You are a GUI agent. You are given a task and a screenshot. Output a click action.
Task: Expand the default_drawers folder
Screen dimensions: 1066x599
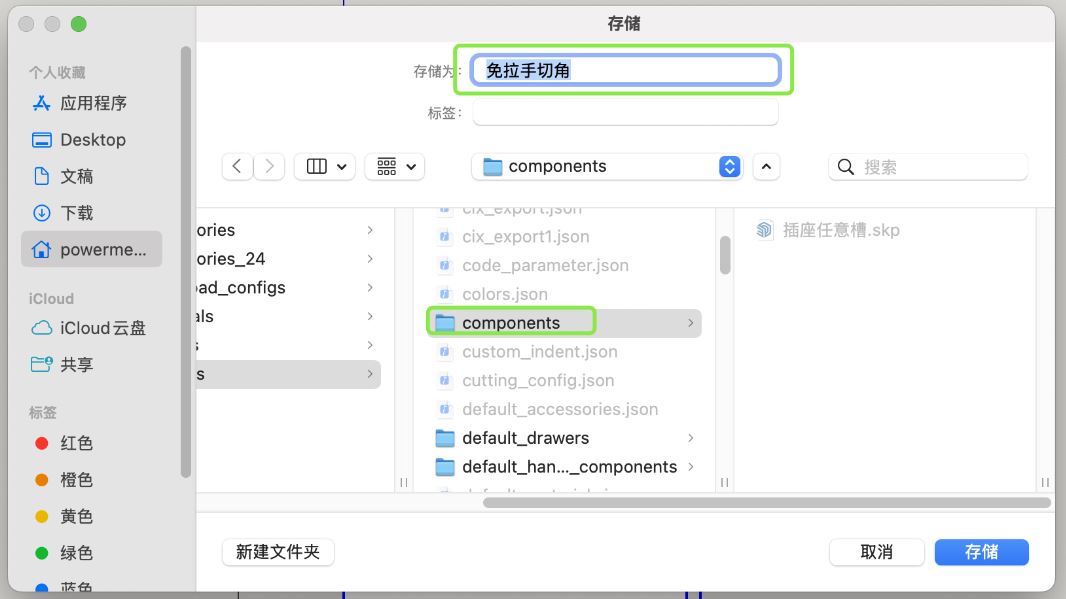691,438
